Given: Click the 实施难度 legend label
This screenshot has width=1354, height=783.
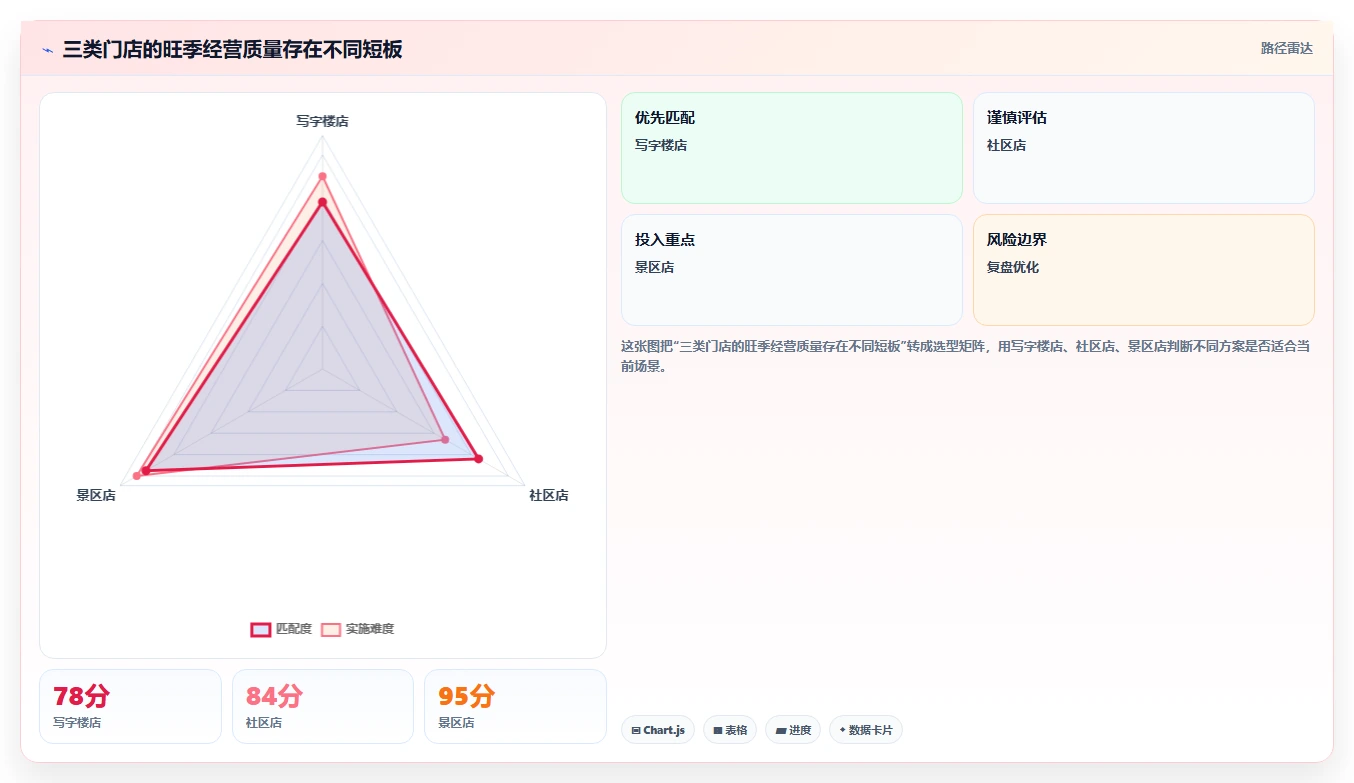Looking at the screenshot, I should pos(370,629).
